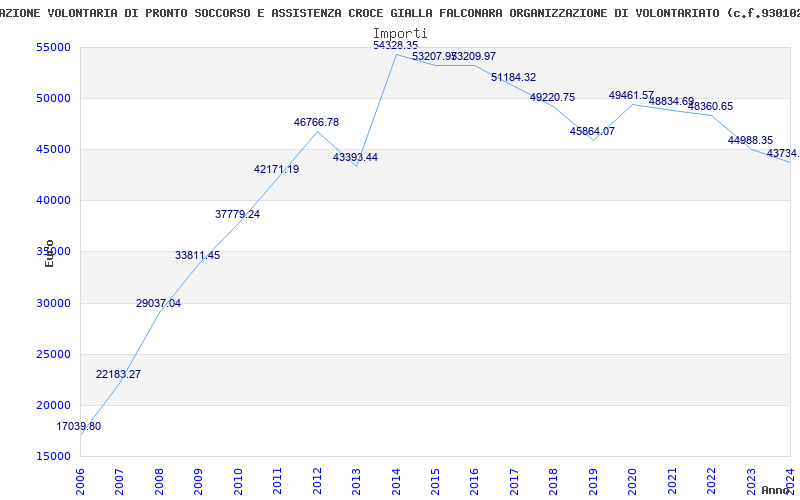Image resolution: width=800 pixels, height=500 pixels.
Task: Click y-axis tick 55000
Action: click(54, 47)
